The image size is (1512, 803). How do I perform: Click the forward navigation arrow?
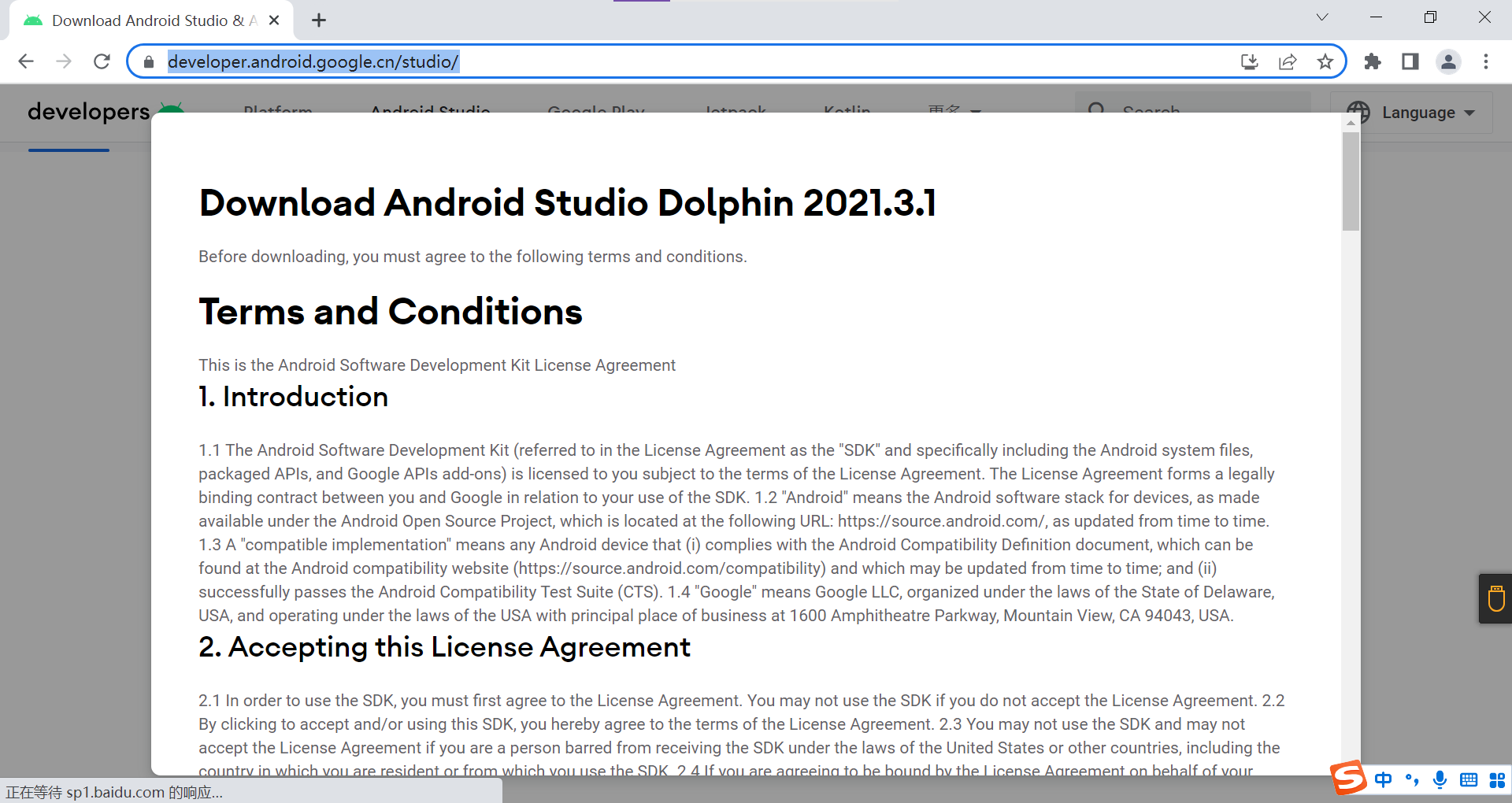coord(64,61)
